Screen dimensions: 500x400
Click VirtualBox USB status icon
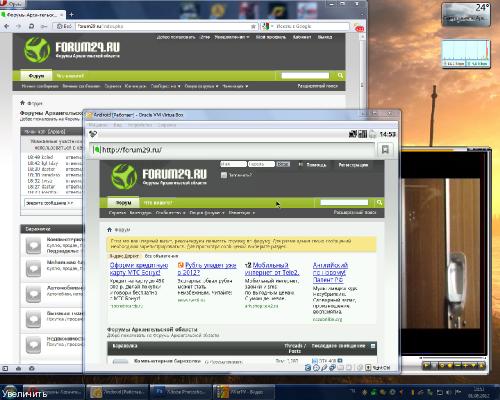click(324, 368)
